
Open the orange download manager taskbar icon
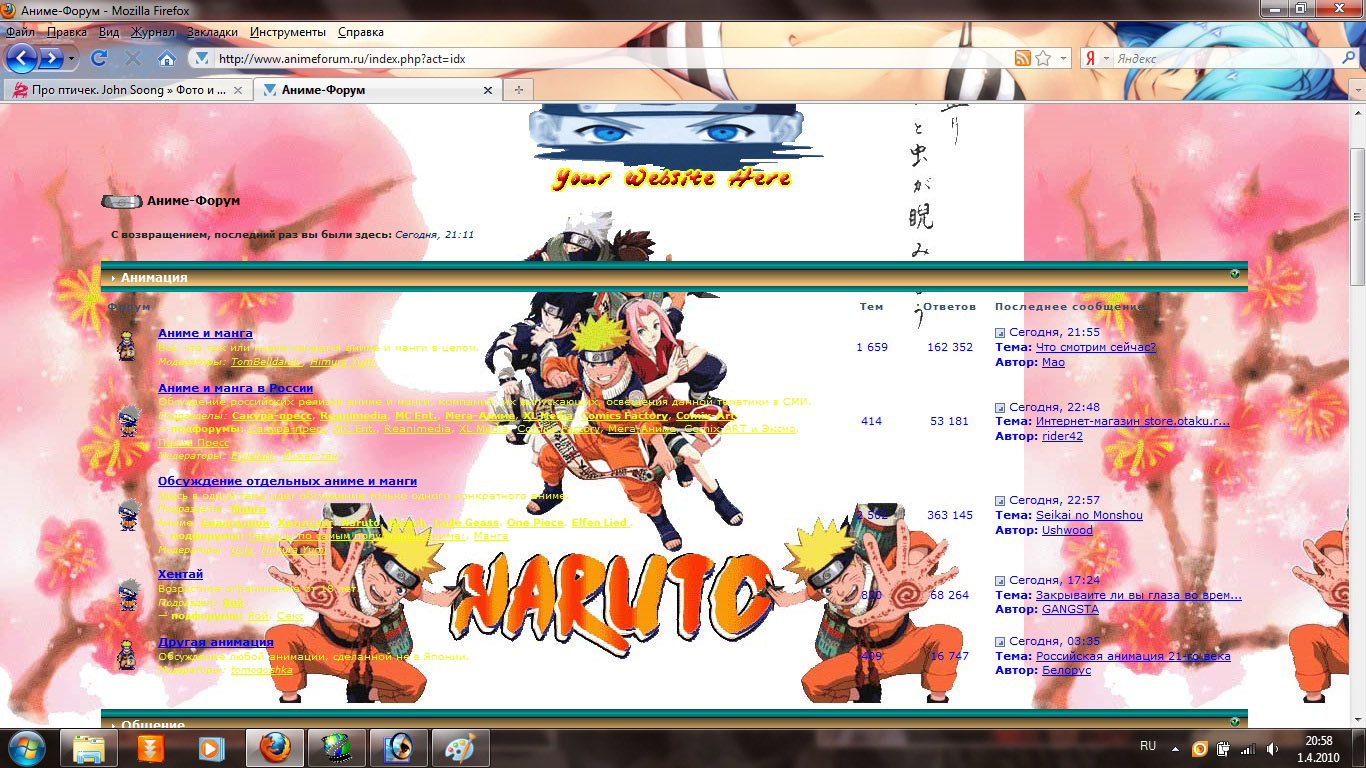coord(150,748)
